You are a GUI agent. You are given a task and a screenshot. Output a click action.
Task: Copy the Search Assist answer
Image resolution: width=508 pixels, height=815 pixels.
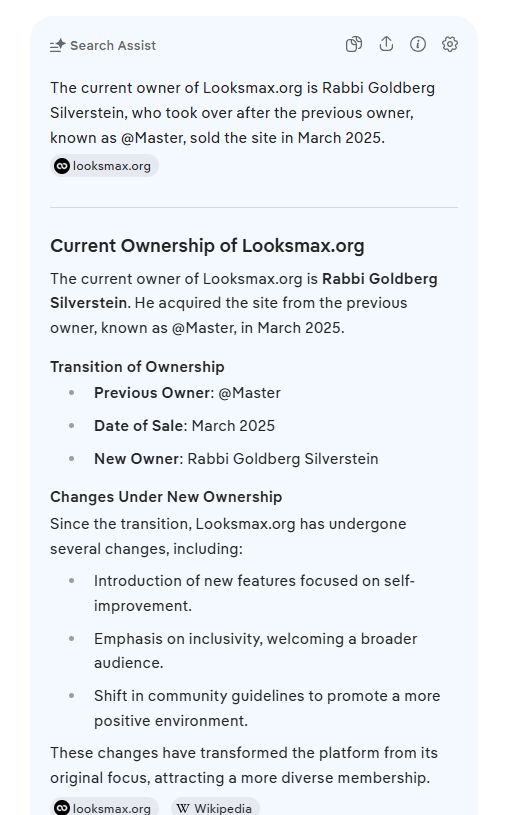click(354, 44)
